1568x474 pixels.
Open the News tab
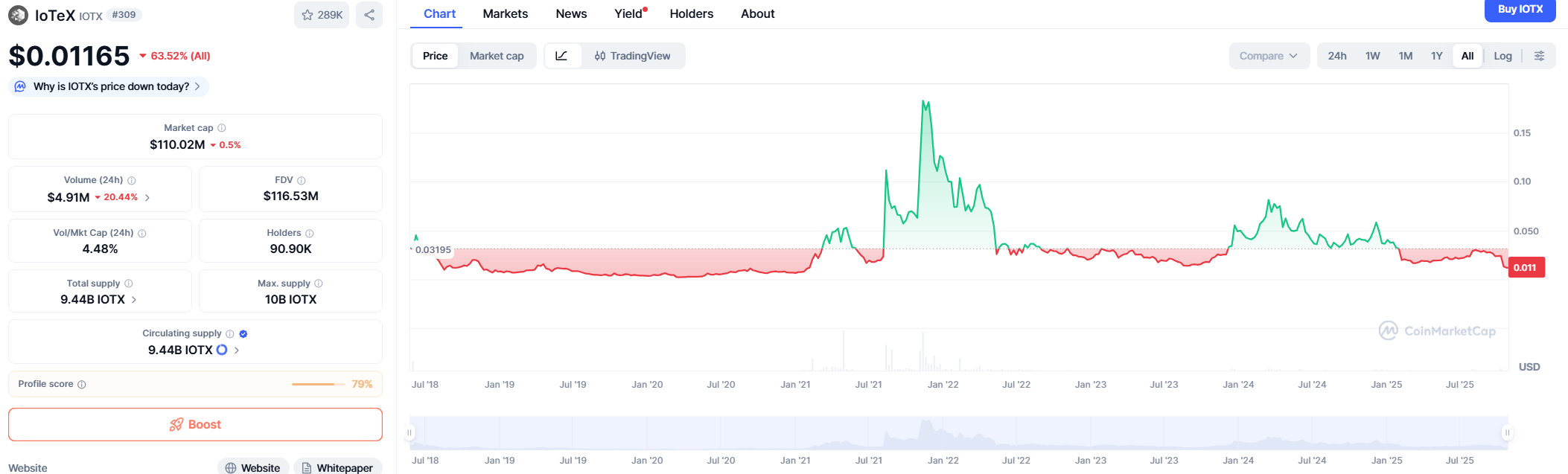571,13
